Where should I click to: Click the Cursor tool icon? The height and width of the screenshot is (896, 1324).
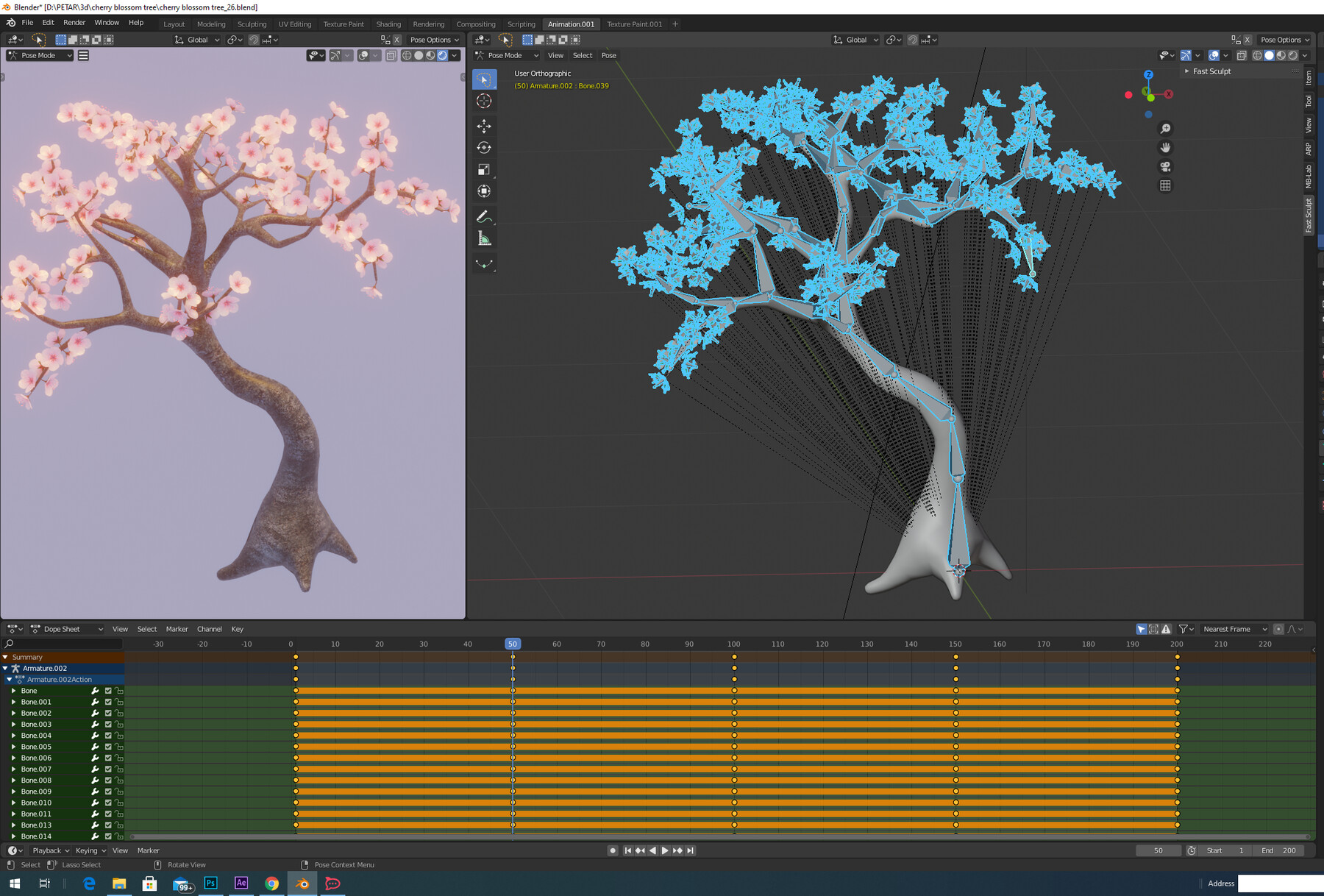[484, 101]
